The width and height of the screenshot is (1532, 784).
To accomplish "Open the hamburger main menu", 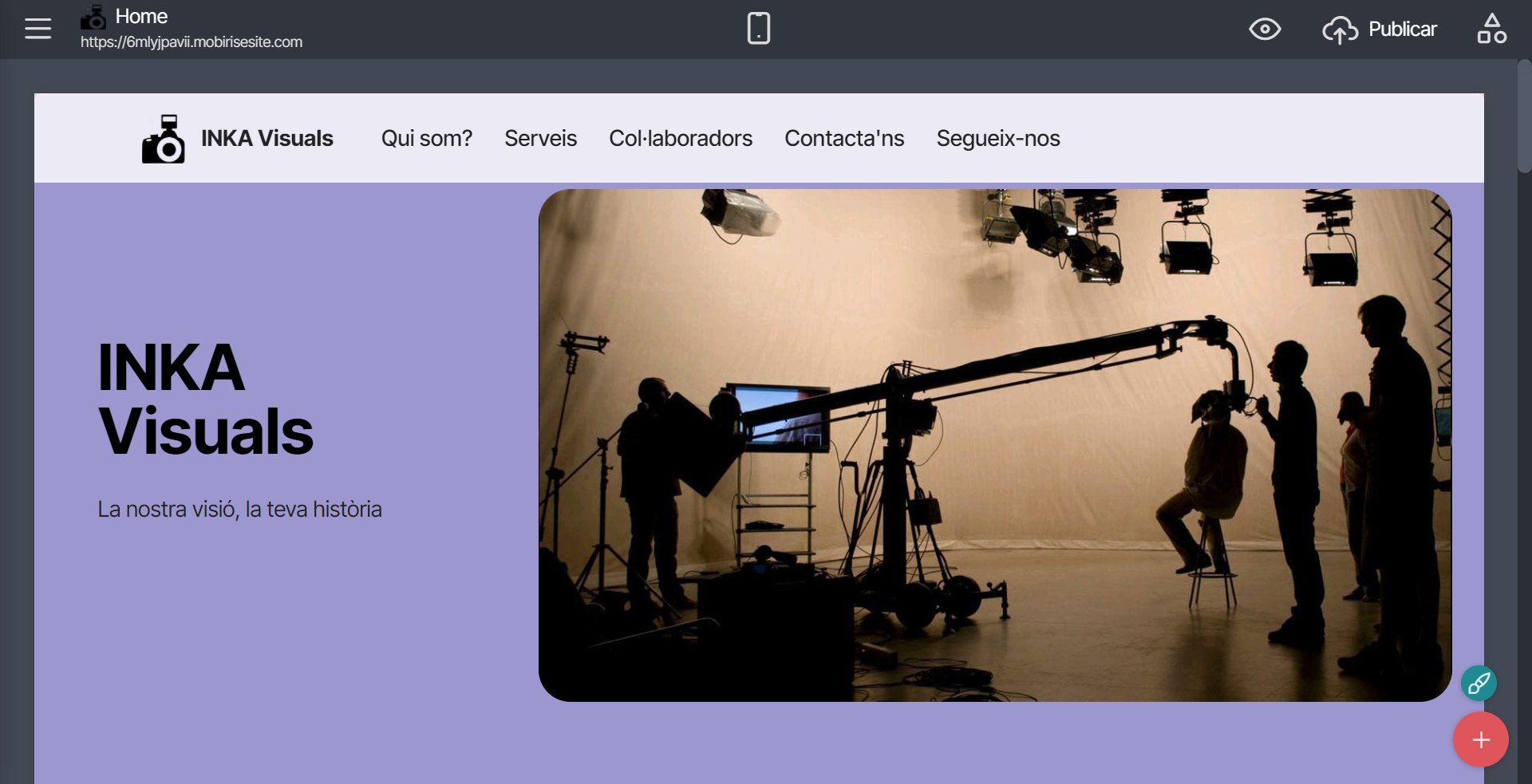I will pos(38,29).
